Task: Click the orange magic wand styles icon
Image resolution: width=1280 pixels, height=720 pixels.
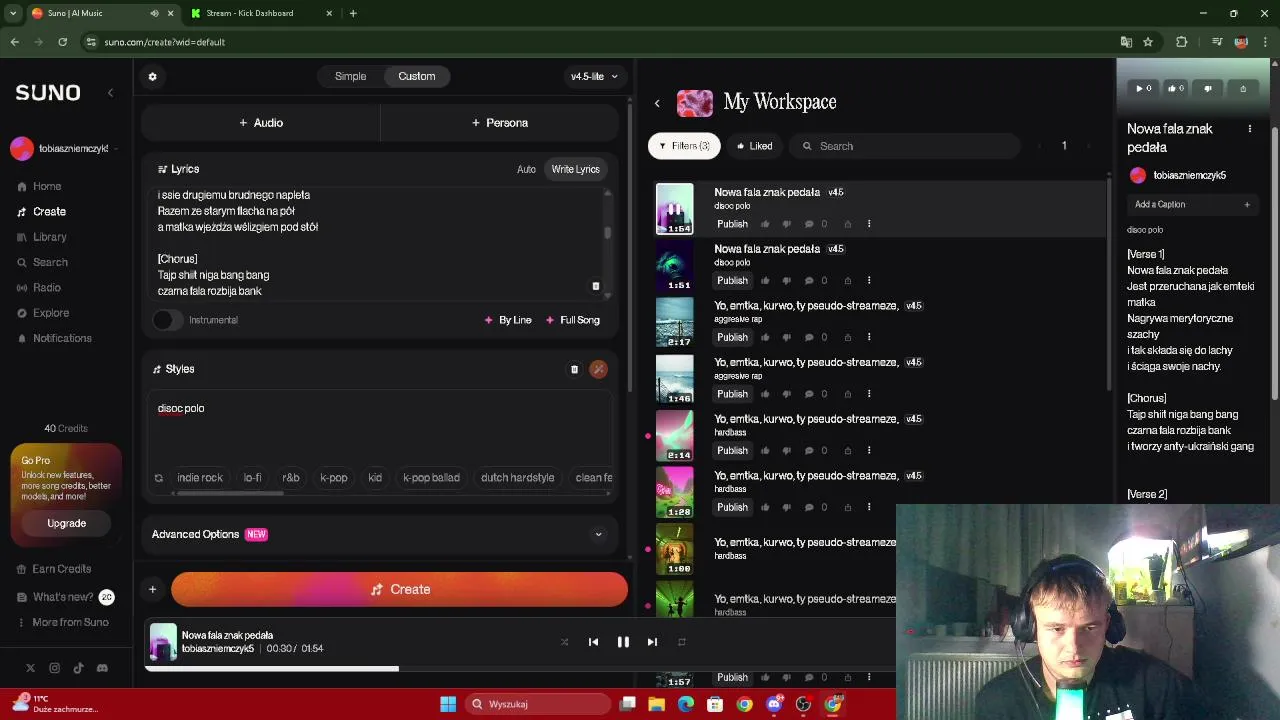Action: [598, 369]
